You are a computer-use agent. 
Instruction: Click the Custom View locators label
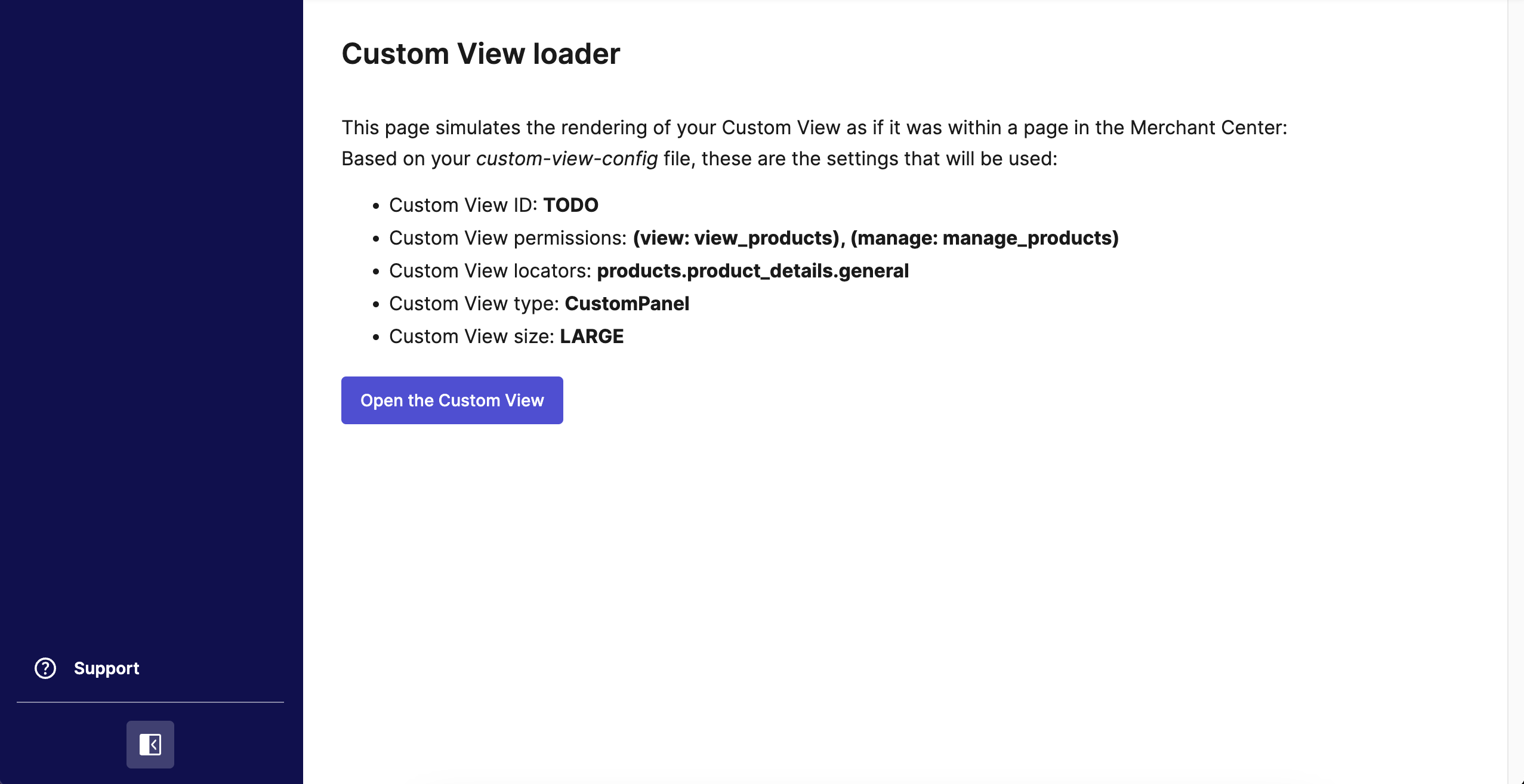click(490, 271)
